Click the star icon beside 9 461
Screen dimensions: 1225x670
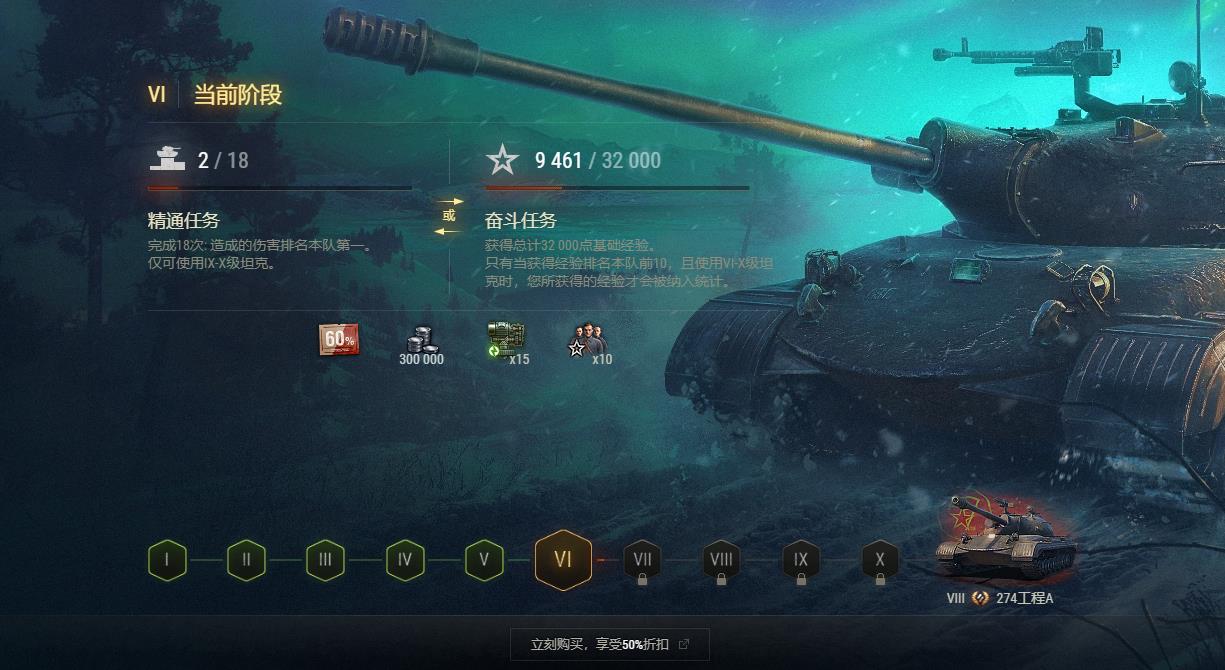coord(502,159)
